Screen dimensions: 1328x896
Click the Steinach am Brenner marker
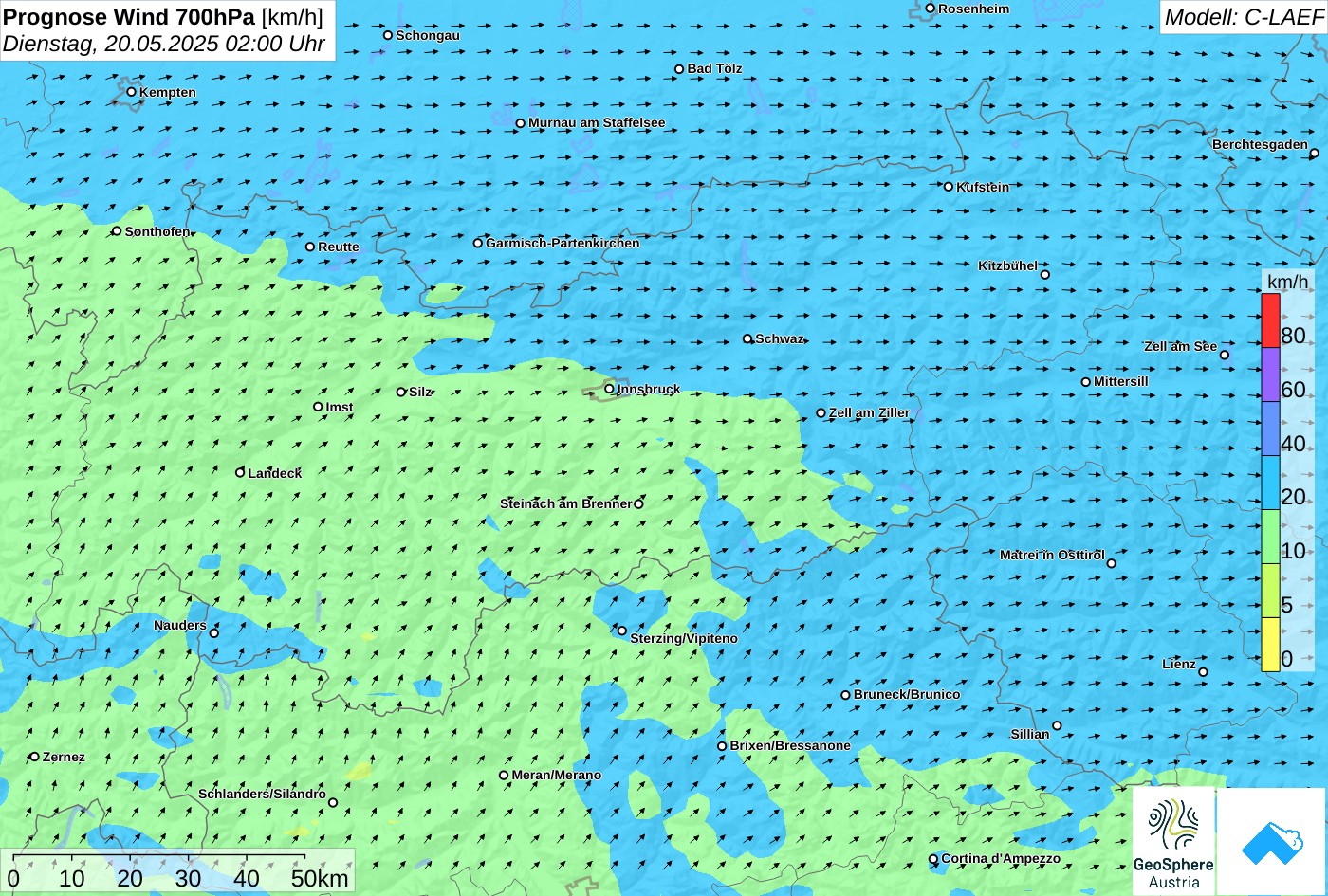(638, 503)
